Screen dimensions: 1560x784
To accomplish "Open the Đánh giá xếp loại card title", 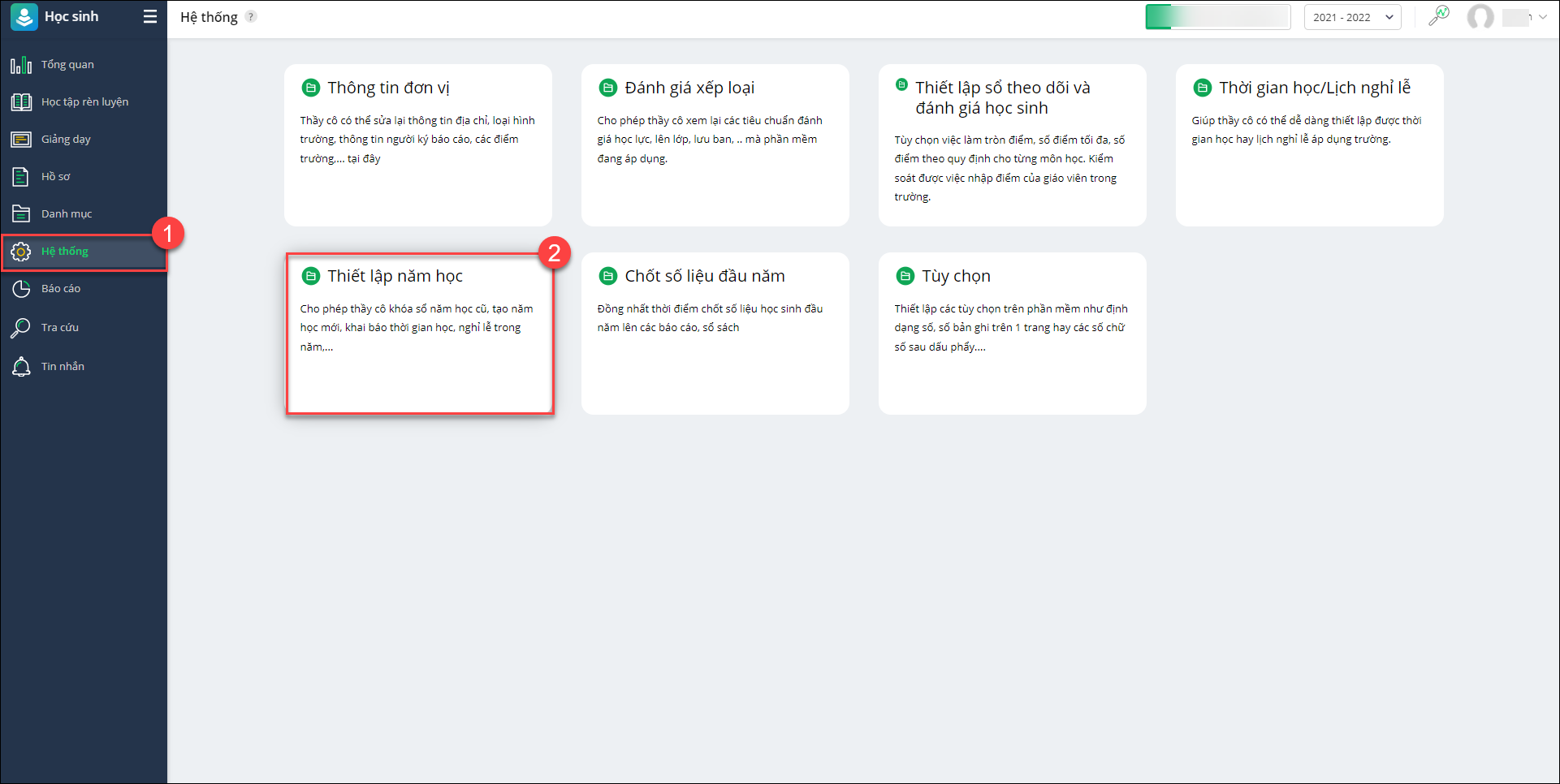I will (689, 88).
